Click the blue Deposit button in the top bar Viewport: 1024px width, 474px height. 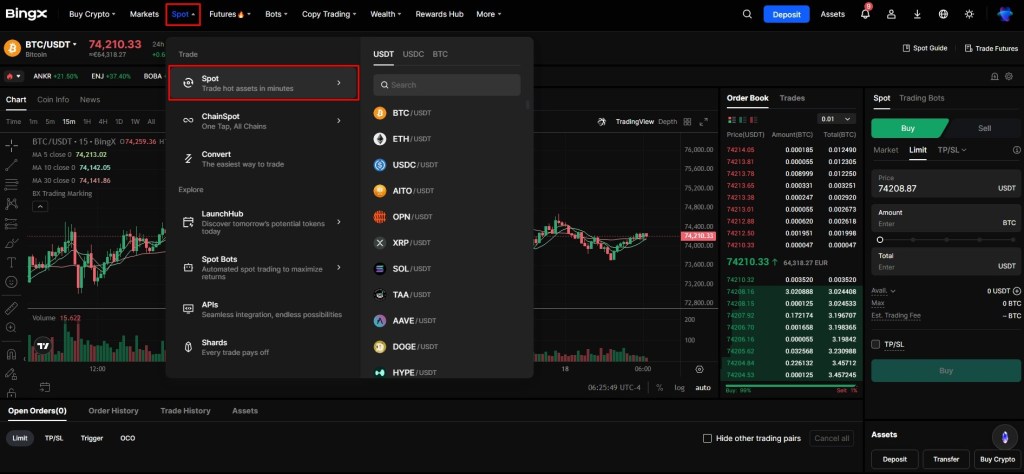(x=786, y=14)
